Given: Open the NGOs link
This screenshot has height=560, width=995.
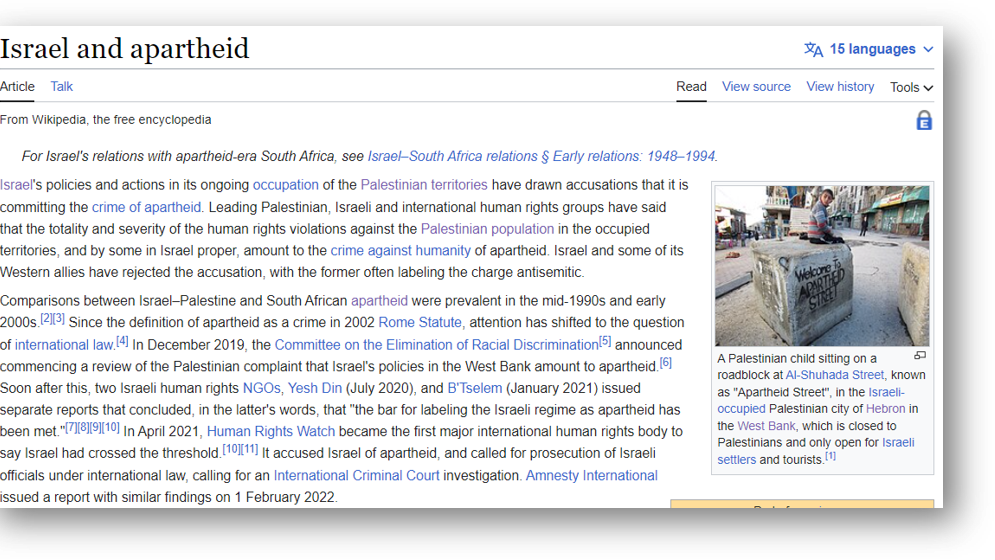Looking at the screenshot, I should point(261,388).
